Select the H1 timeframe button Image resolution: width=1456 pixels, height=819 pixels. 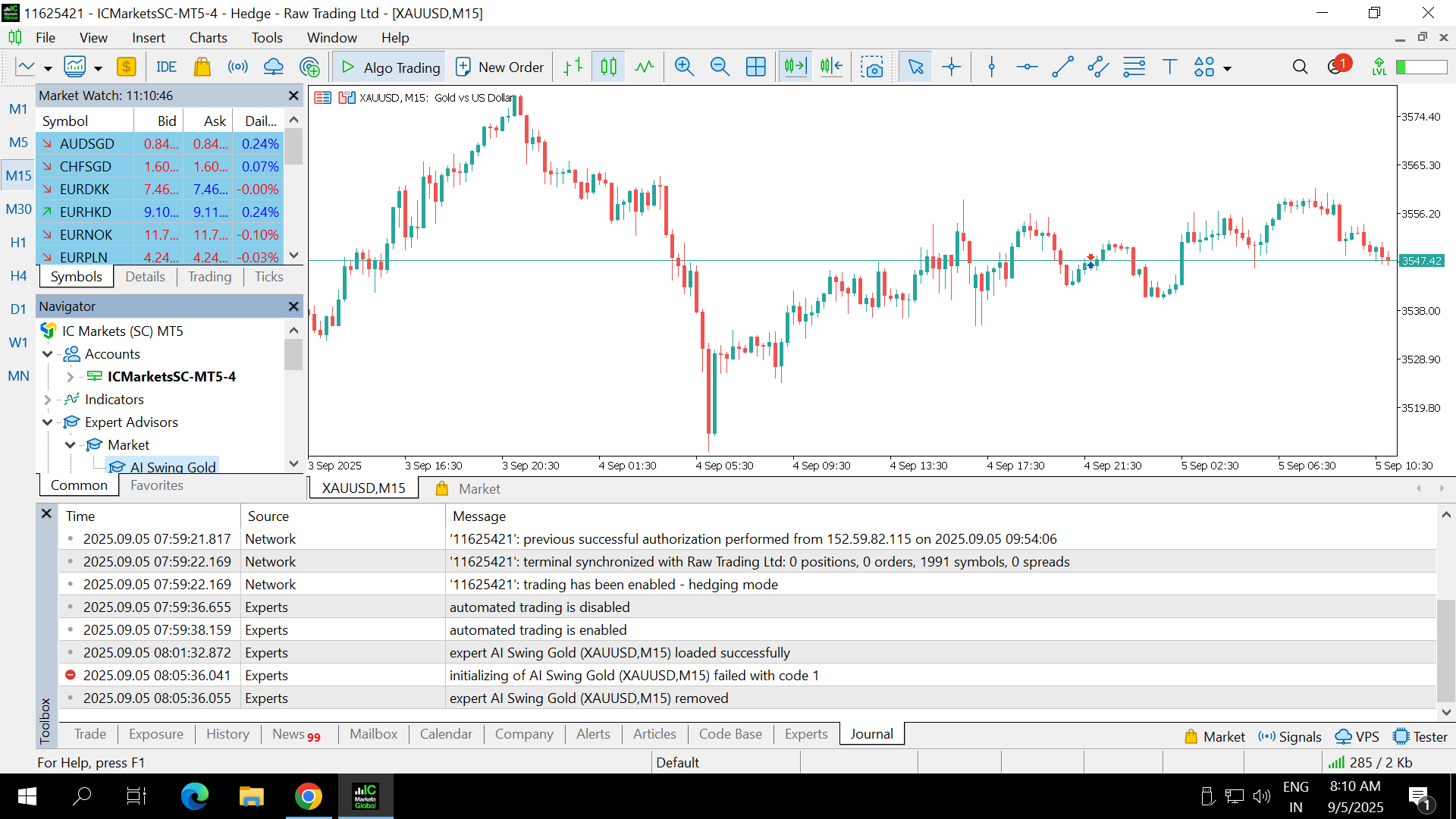point(18,243)
